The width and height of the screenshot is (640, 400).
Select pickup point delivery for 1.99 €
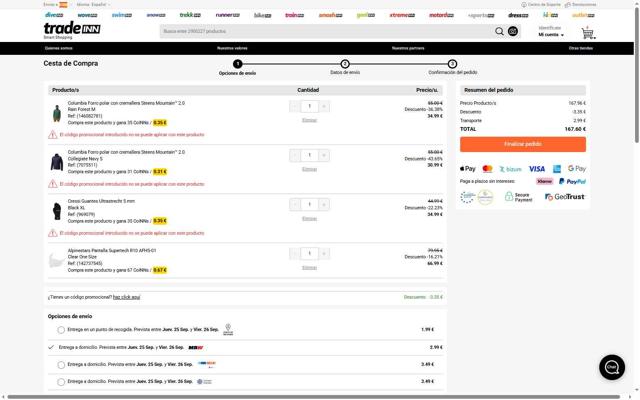(61, 330)
